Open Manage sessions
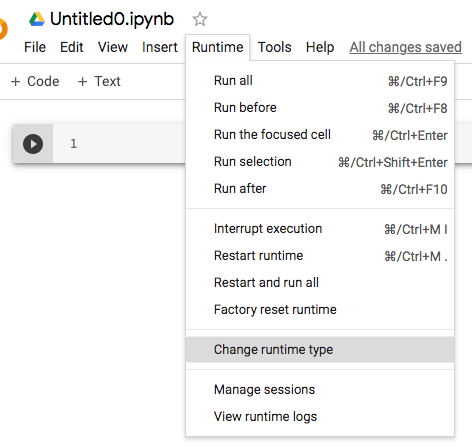 pyautogui.click(x=320, y=389)
